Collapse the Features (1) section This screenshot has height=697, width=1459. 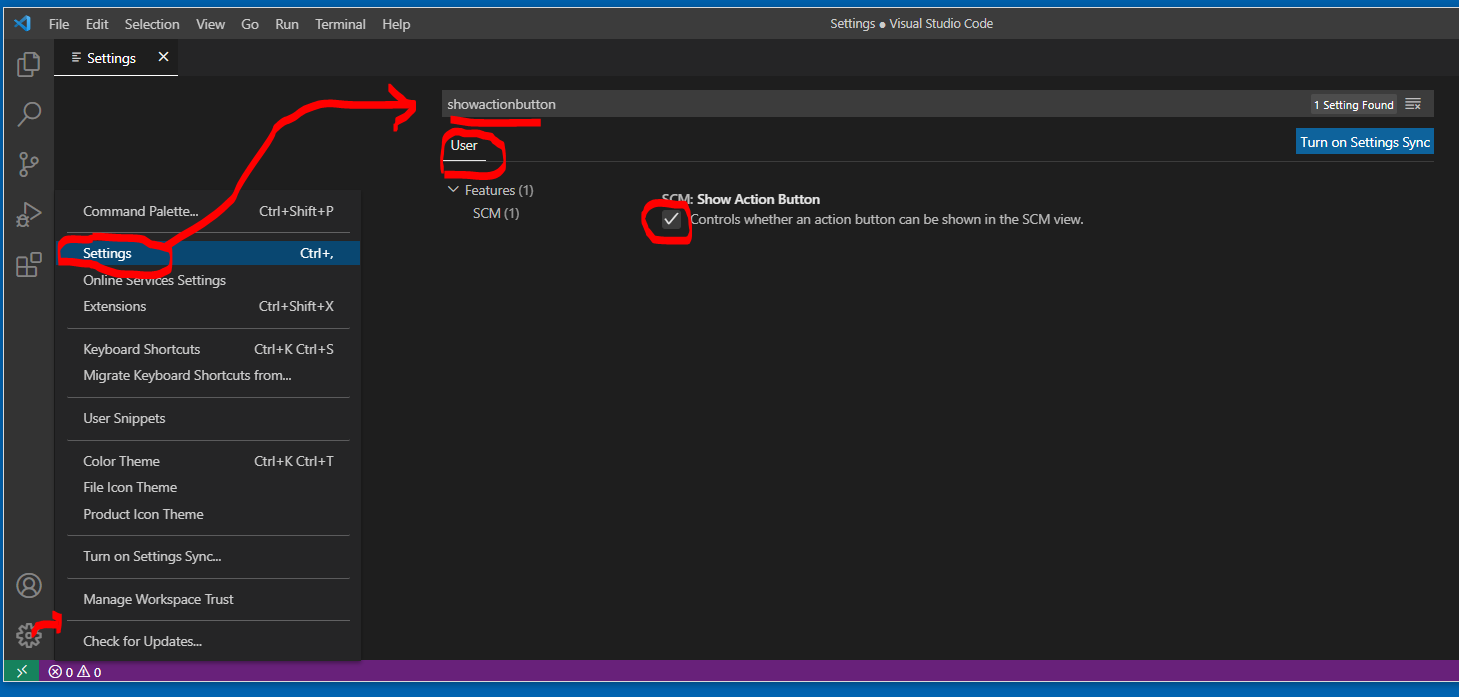point(453,189)
